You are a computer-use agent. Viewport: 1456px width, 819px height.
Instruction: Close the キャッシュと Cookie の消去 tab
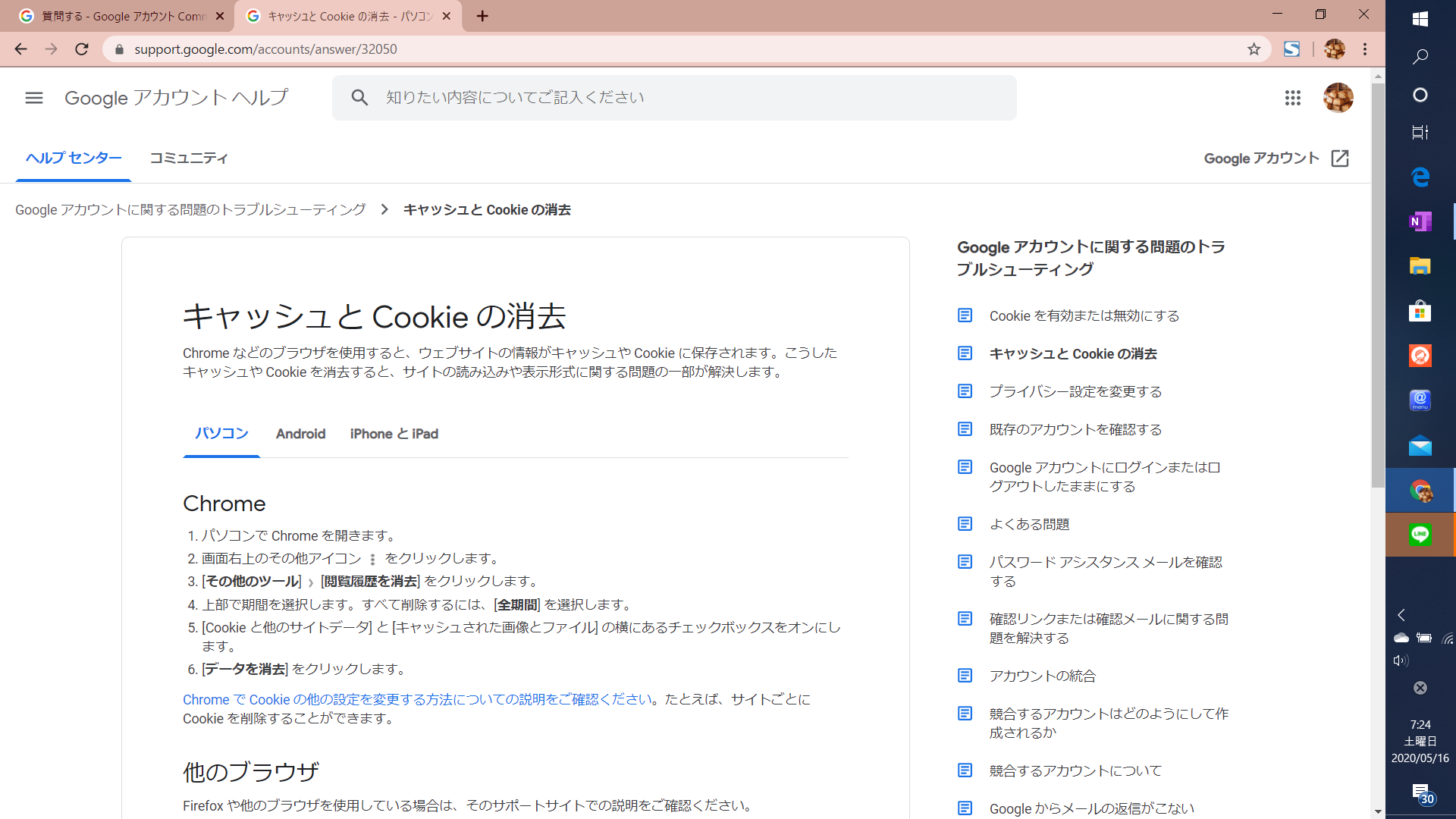pyautogui.click(x=446, y=16)
